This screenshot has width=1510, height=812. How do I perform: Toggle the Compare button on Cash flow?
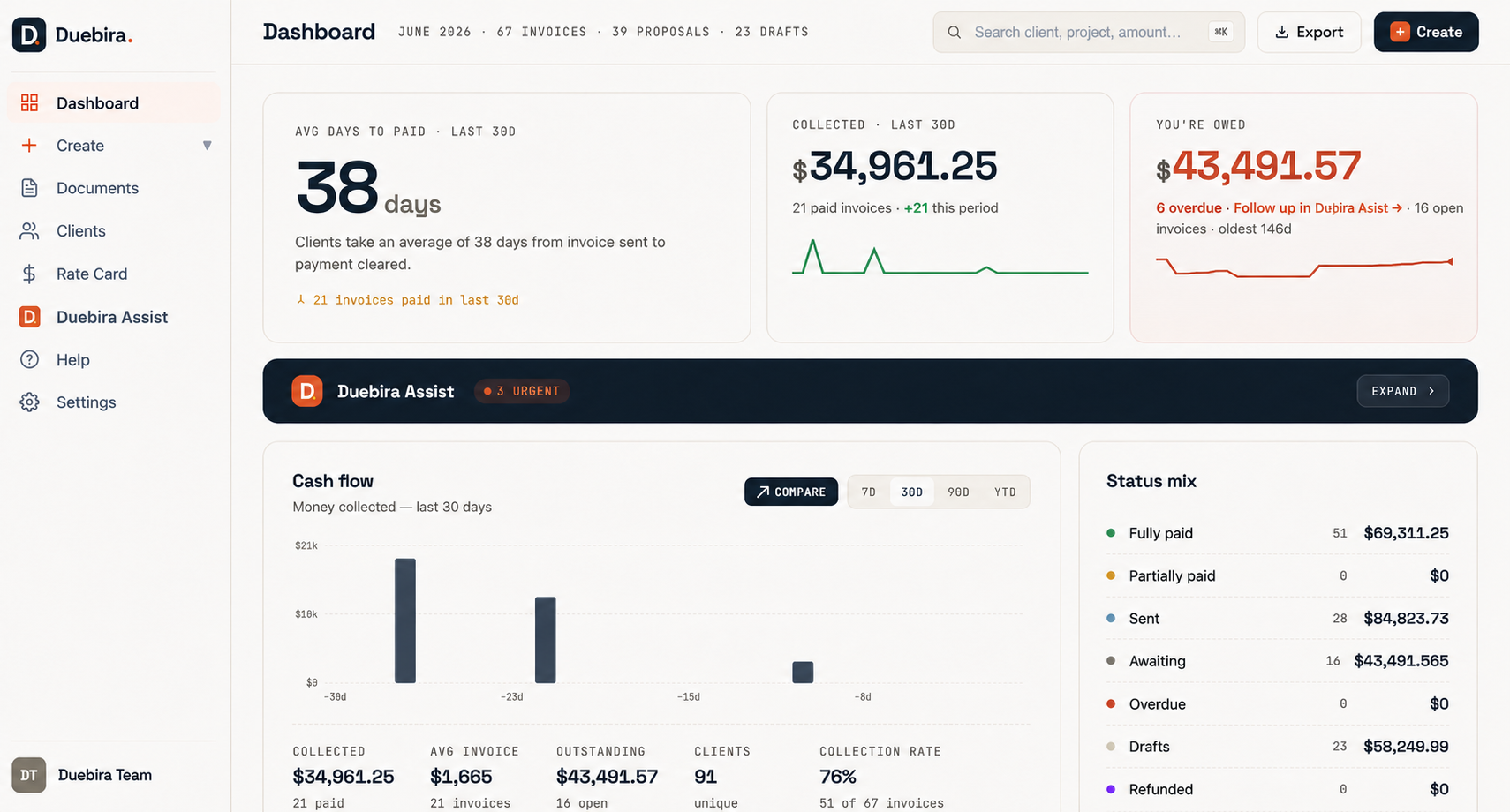click(x=791, y=492)
